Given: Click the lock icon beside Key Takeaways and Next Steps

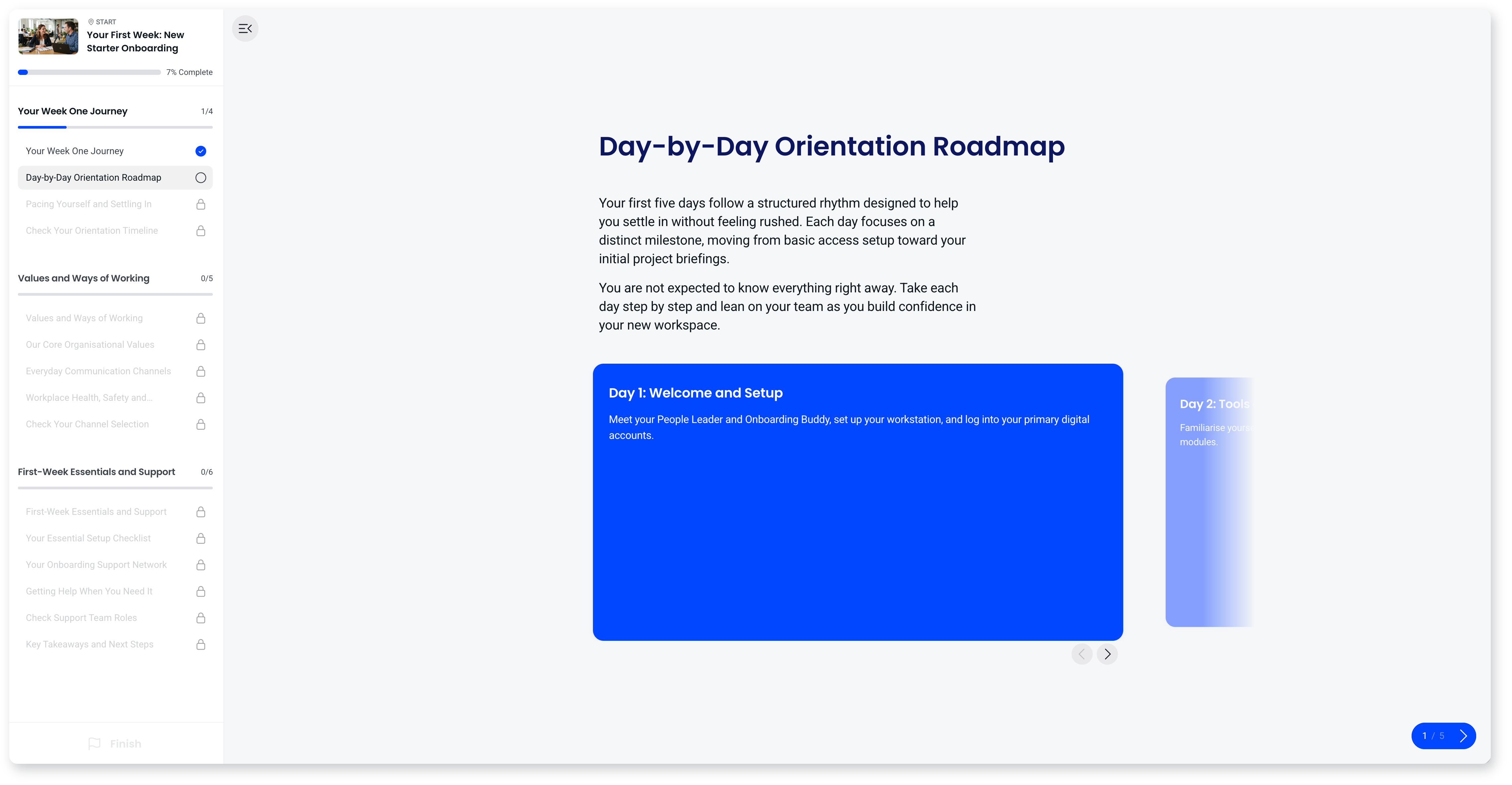Looking at the screenshot, I should click(201, 644).
